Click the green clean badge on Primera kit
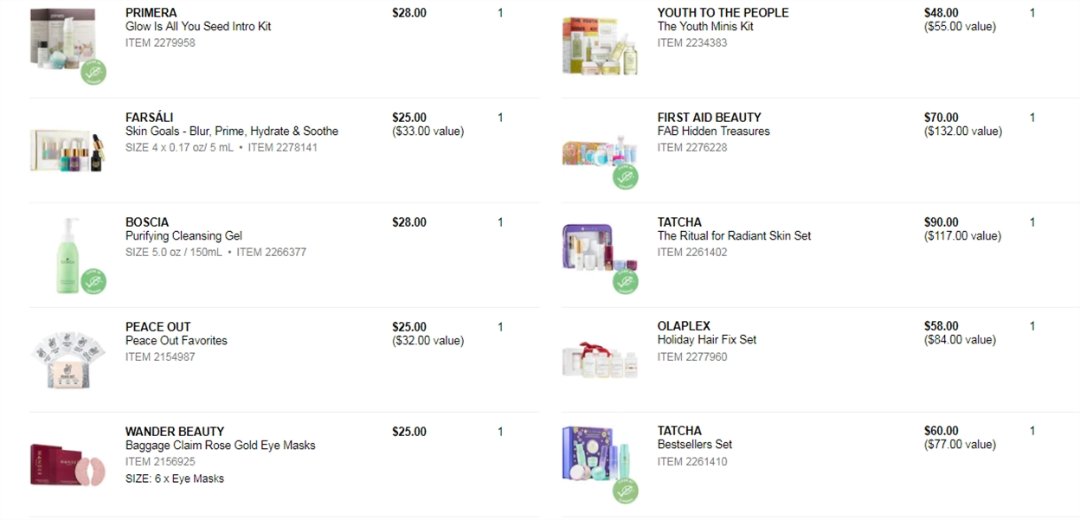Screen dimensions: 1080x520 [94, 72]
